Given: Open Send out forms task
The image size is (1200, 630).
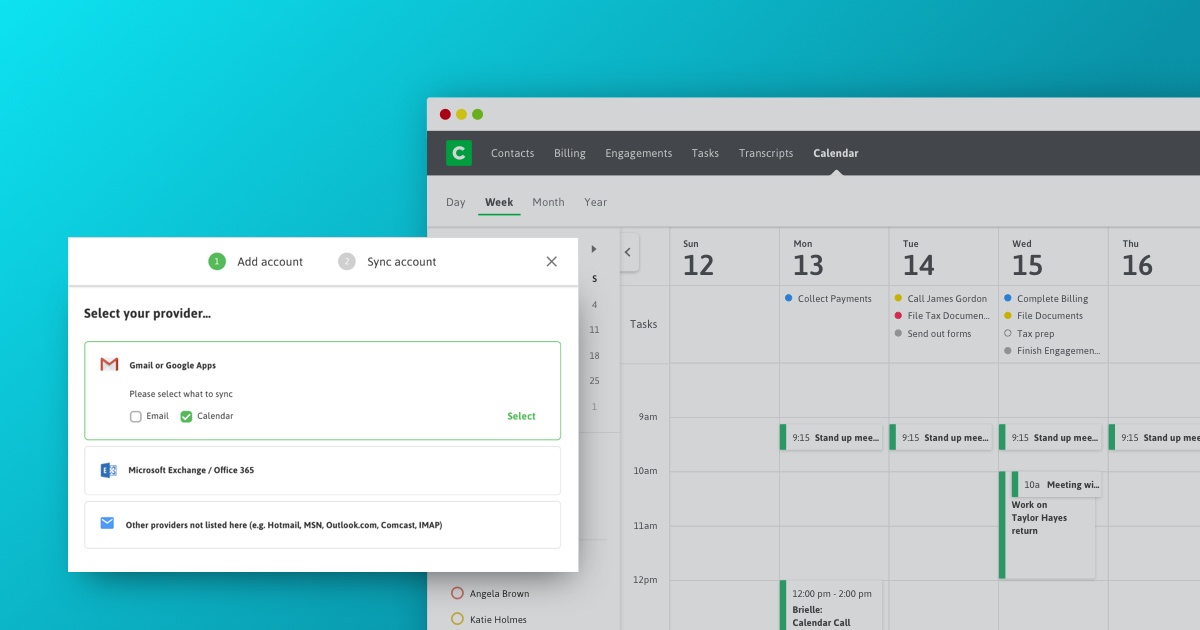Looking at the screenshot, I should [x=933, y=334].
